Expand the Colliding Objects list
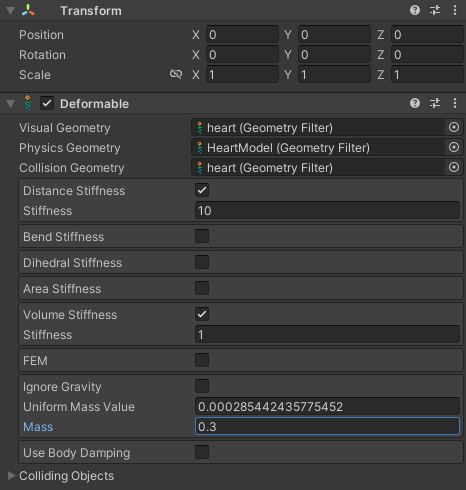The height and width of the screenshot is (490, 466). point(11,476)
